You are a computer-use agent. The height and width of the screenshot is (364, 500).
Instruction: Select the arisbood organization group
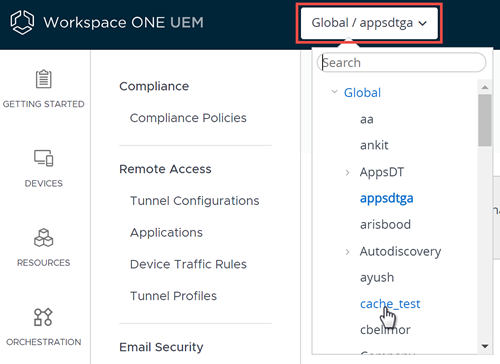click(x=385, y=224)
